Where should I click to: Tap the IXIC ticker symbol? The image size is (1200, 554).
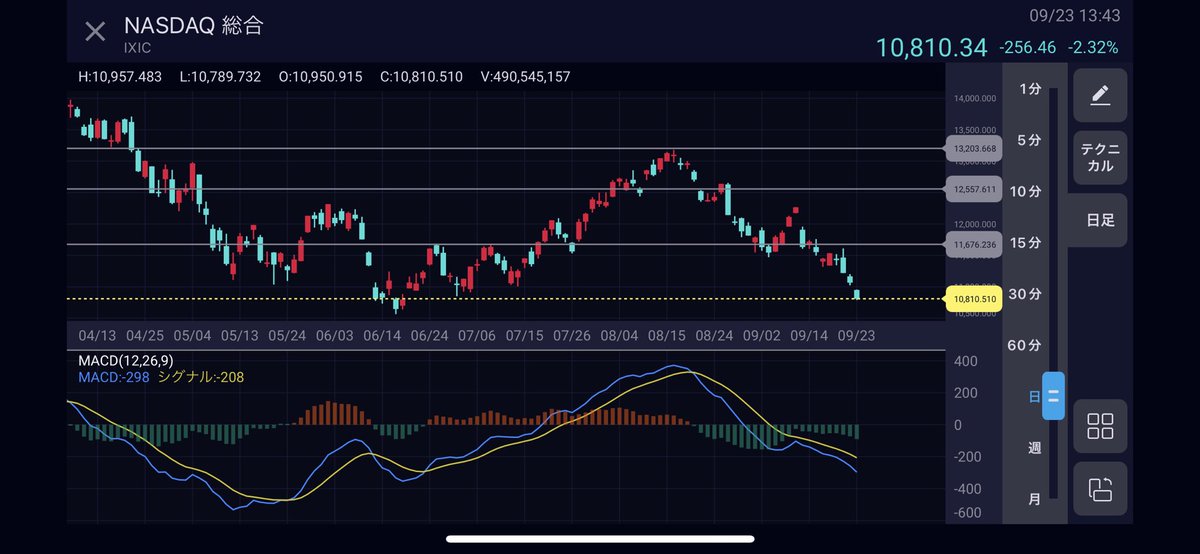(x=139, y=49)
